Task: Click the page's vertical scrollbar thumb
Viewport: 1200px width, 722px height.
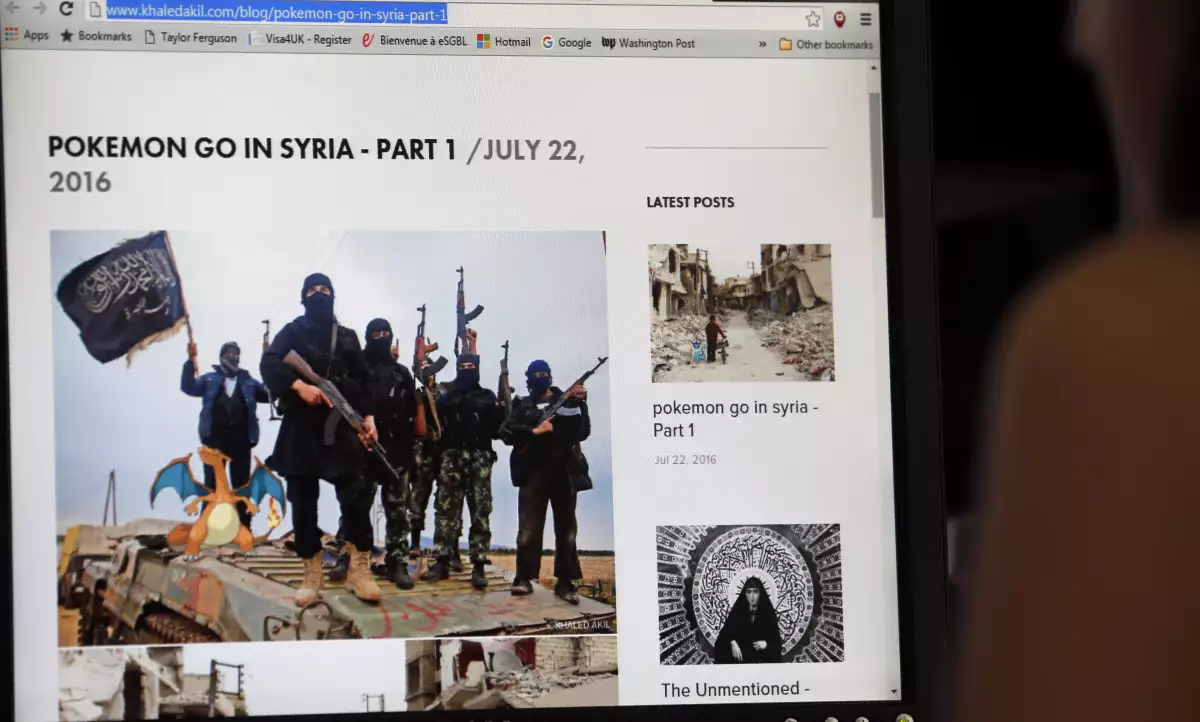Action: pyautogui.click(x=876, y=155)
